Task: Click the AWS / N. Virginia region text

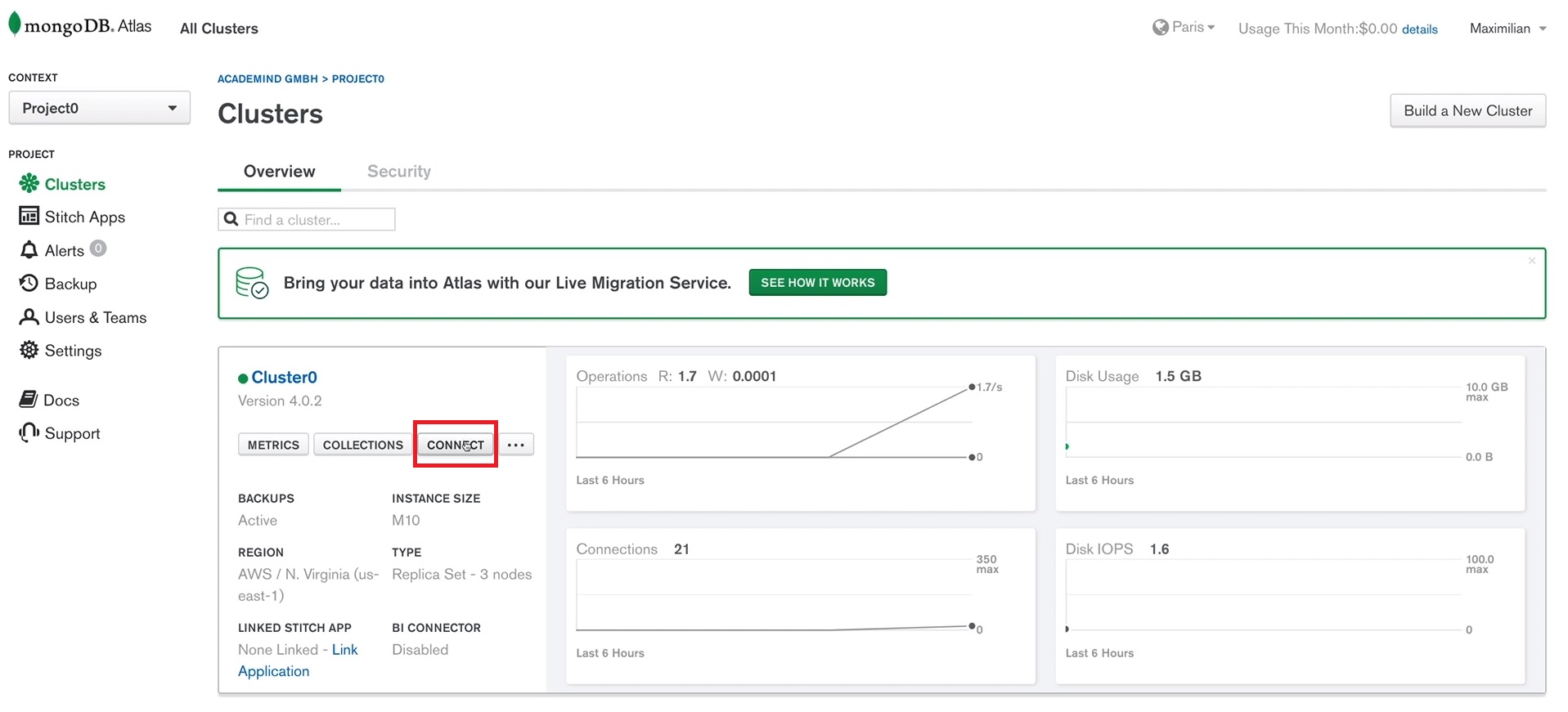Action: point(308,584)
